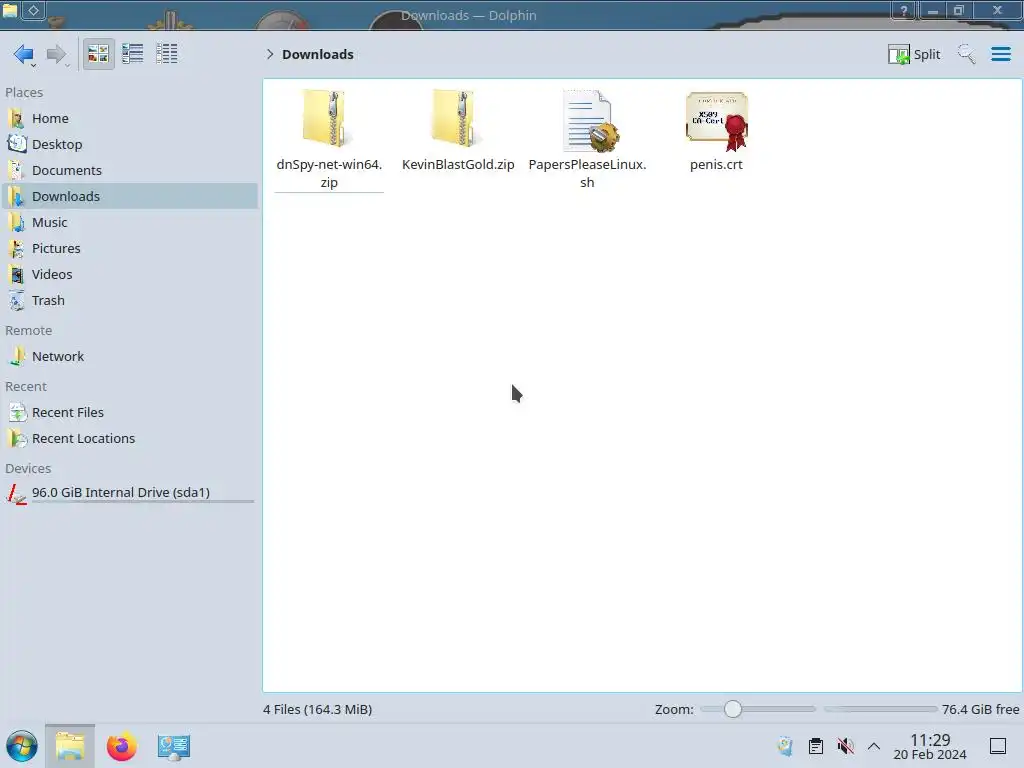Switch to Compact view mode
The height and width of the screenshot is (768, 1024).
tap(133, 54)
